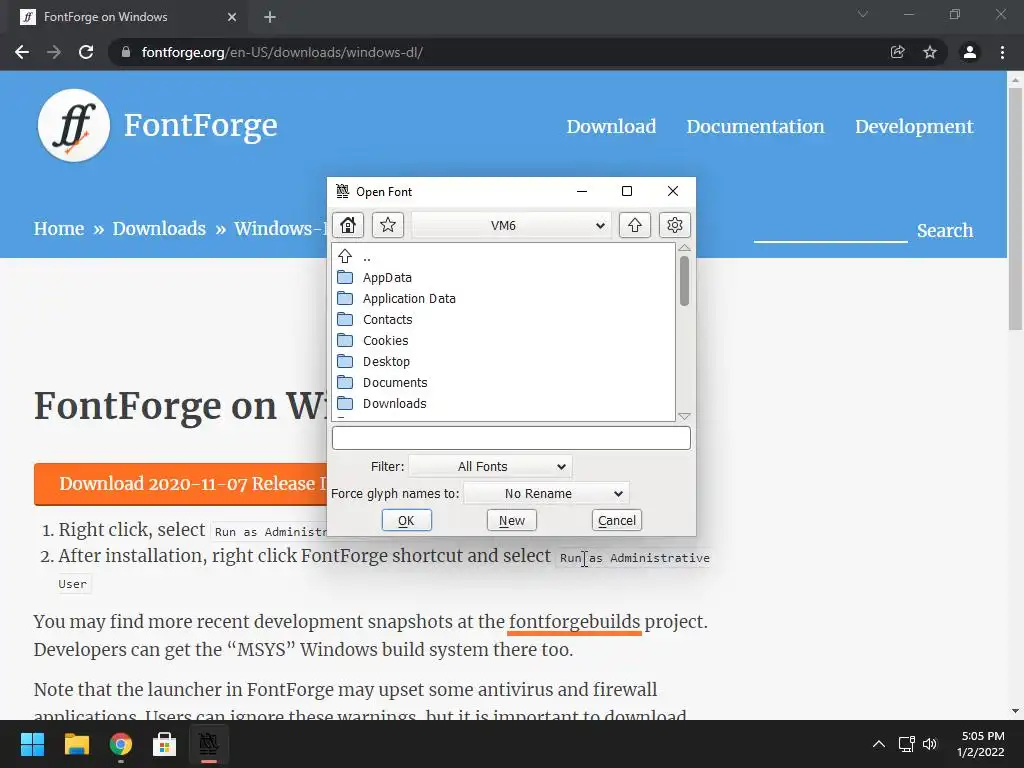Click Downloads breadcrumb link
Screen dimensions: 1024x768
(x=159, y=229)
